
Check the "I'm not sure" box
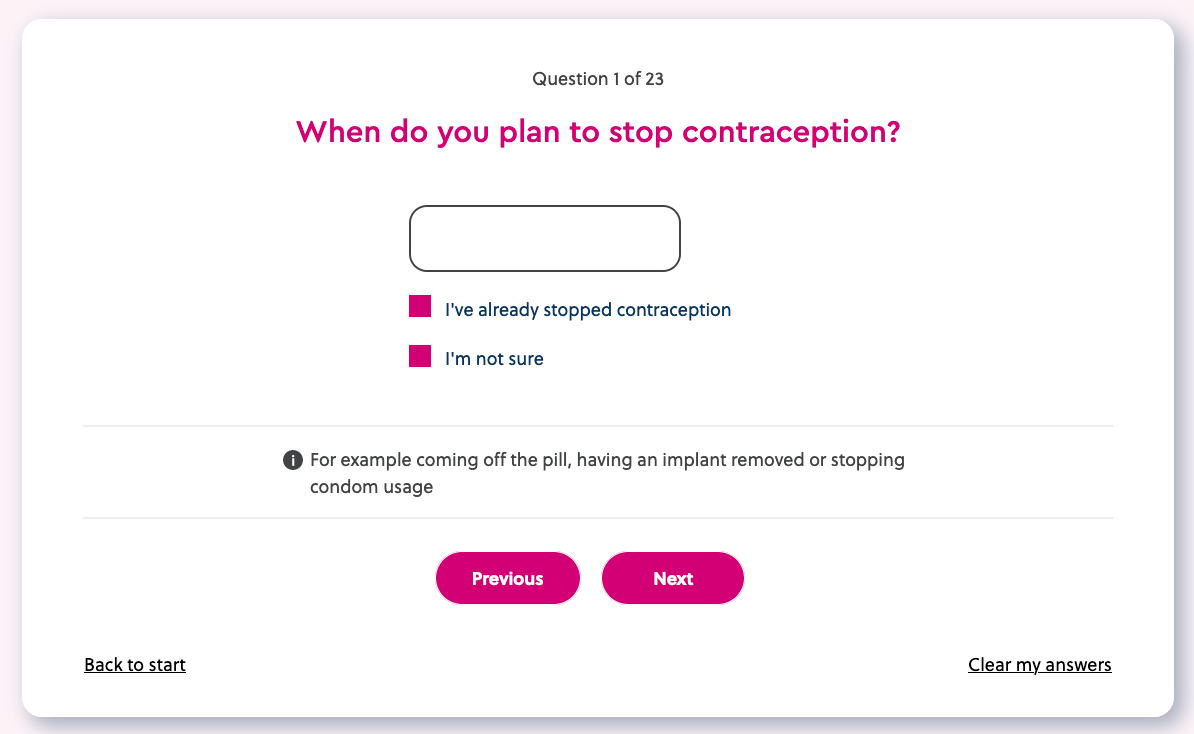coord(420,356)
